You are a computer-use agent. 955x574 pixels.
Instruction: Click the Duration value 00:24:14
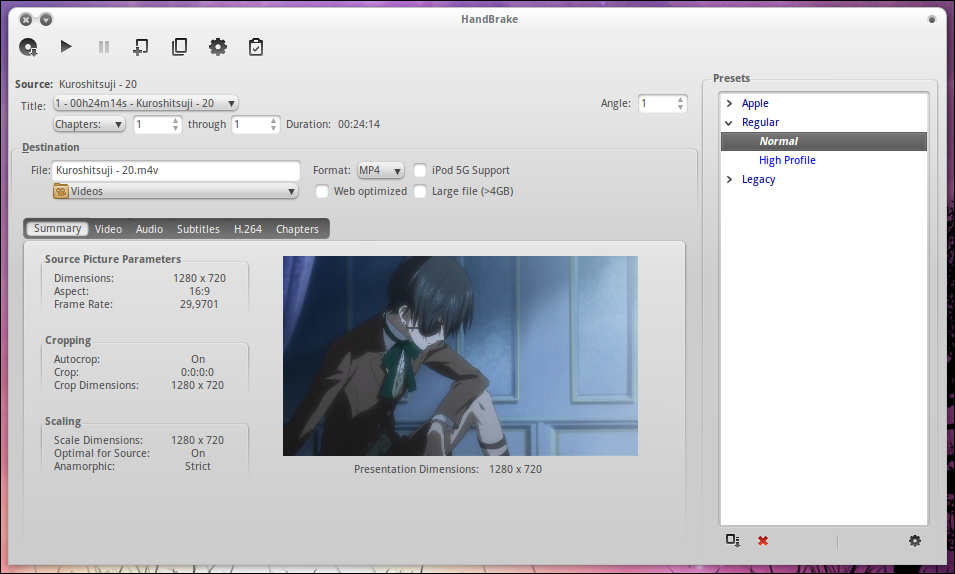click(x=359, y=124)
